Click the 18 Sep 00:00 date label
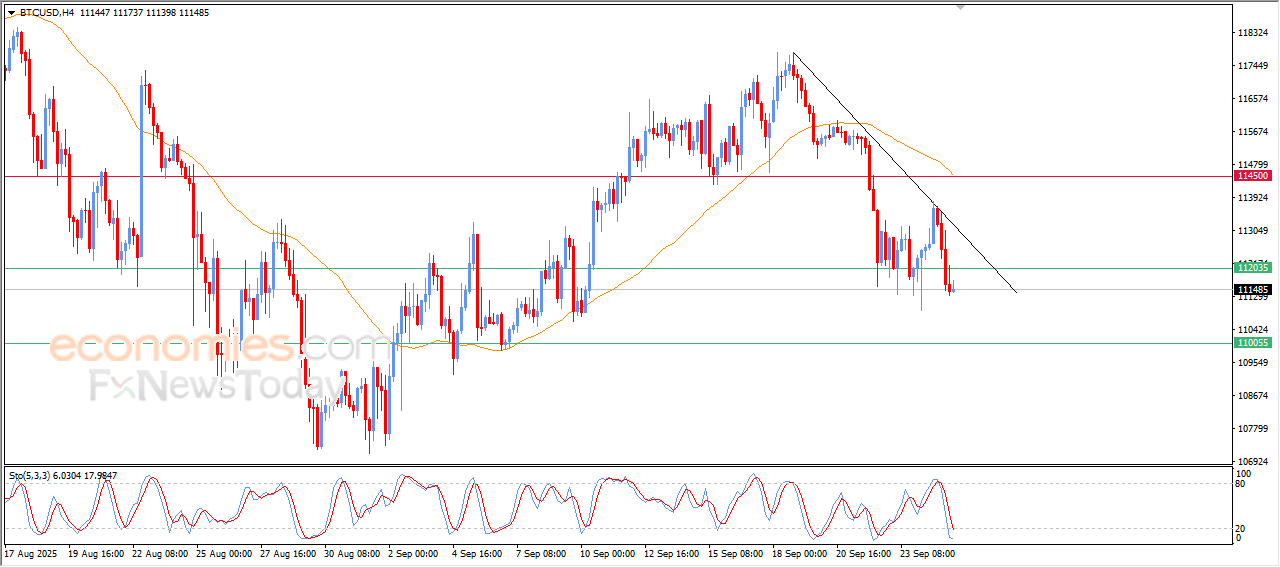1280x567 pixels. click(799, 552)
